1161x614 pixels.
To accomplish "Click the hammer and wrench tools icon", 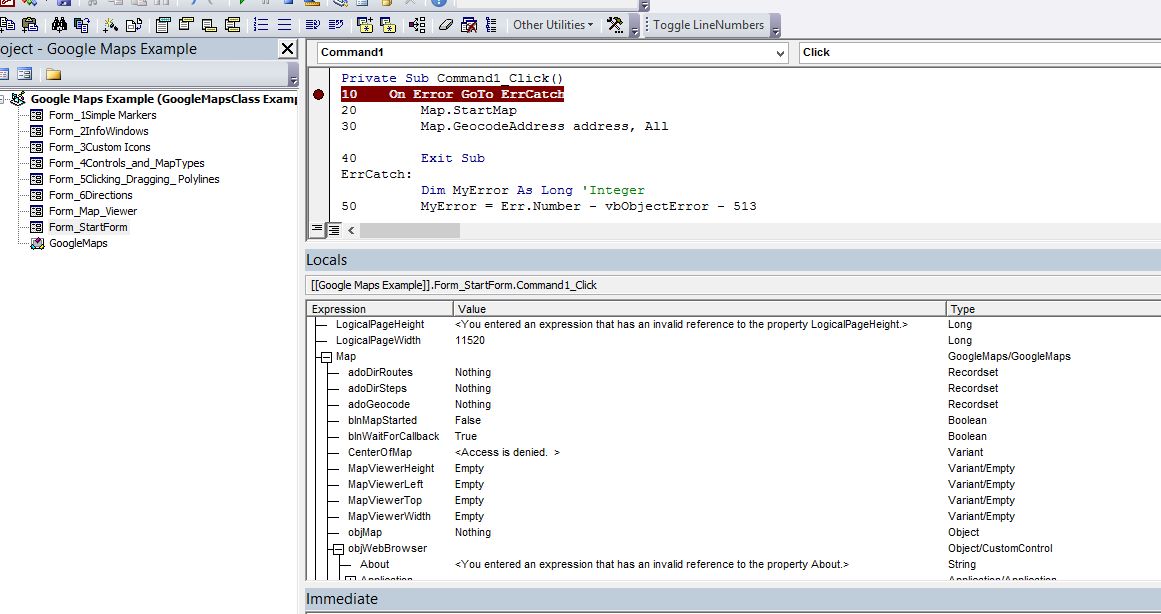I will pos(615,25).
